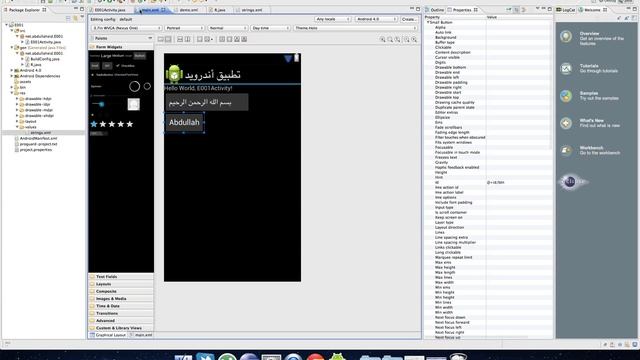
Task: Open the Samples icon in Welcome panel
Action: coord(566,96)
